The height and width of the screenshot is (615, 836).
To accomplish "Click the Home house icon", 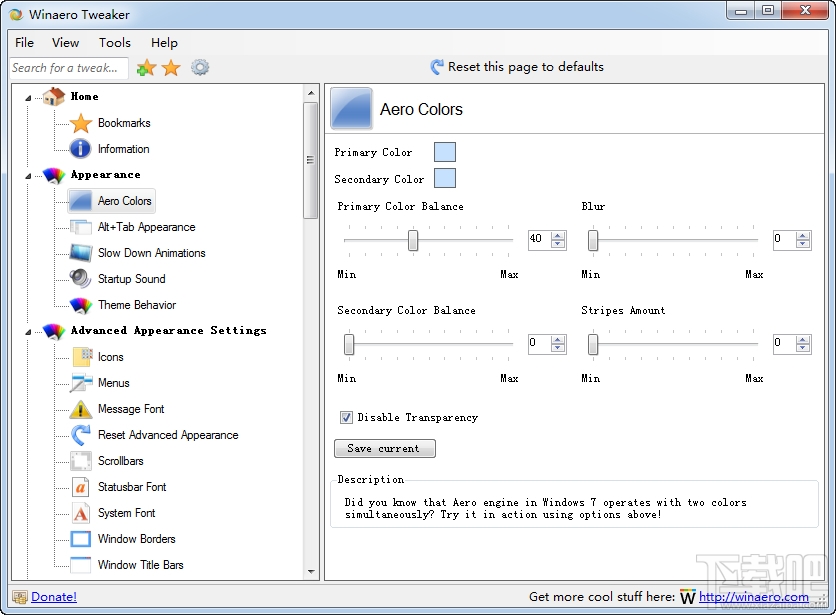I will tap(54, 97).
